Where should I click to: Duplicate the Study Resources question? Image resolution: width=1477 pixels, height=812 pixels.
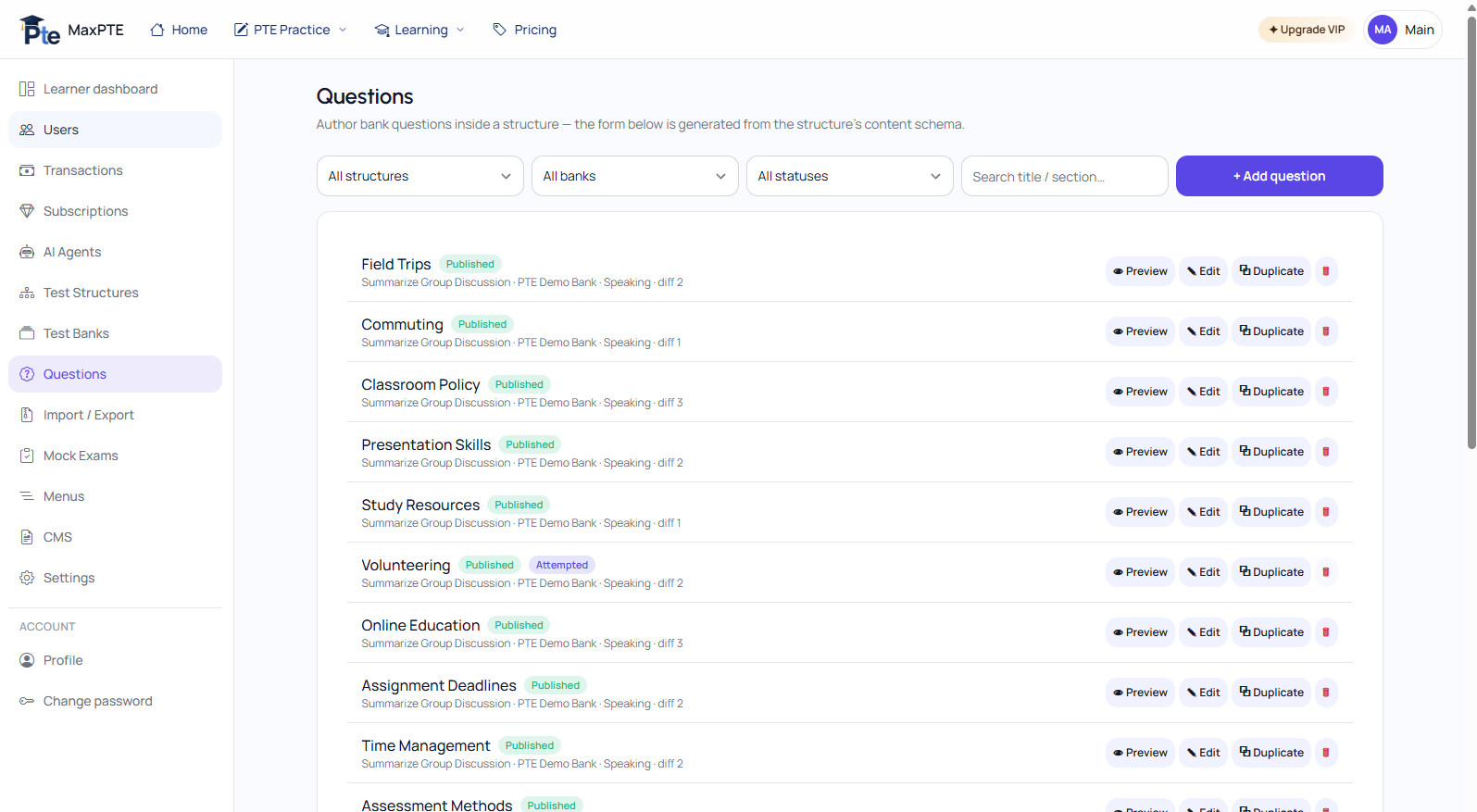(1271, 512)
